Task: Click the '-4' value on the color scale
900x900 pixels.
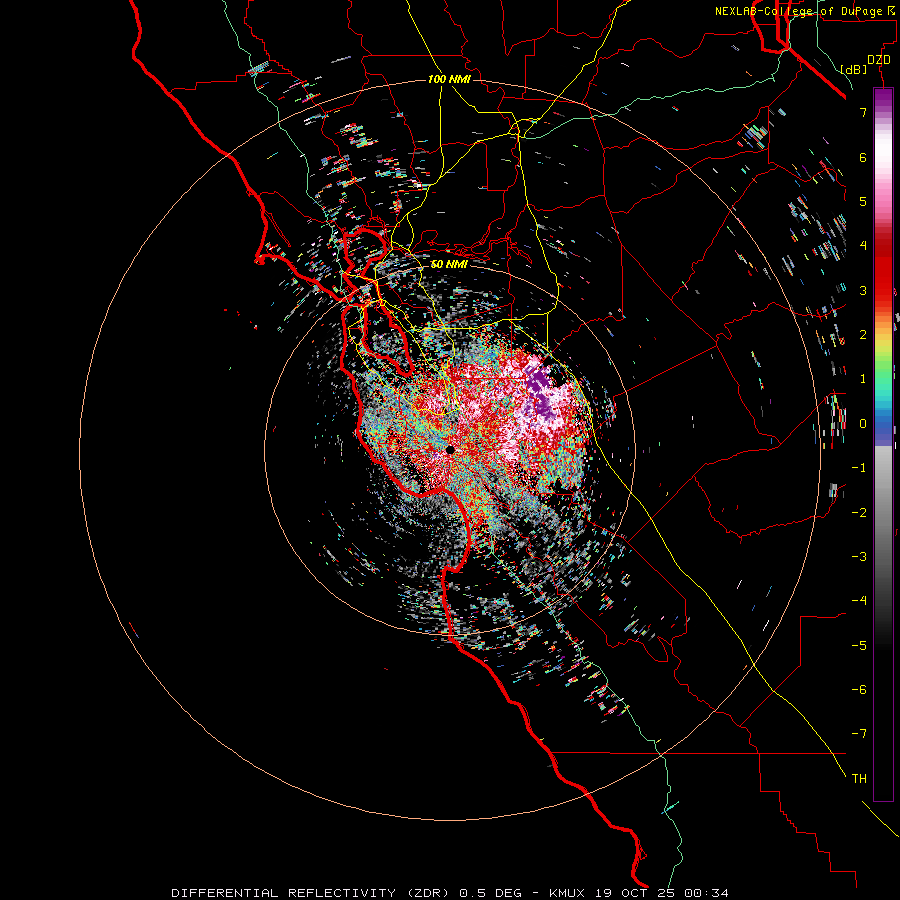Action: [x=859, y=601]
